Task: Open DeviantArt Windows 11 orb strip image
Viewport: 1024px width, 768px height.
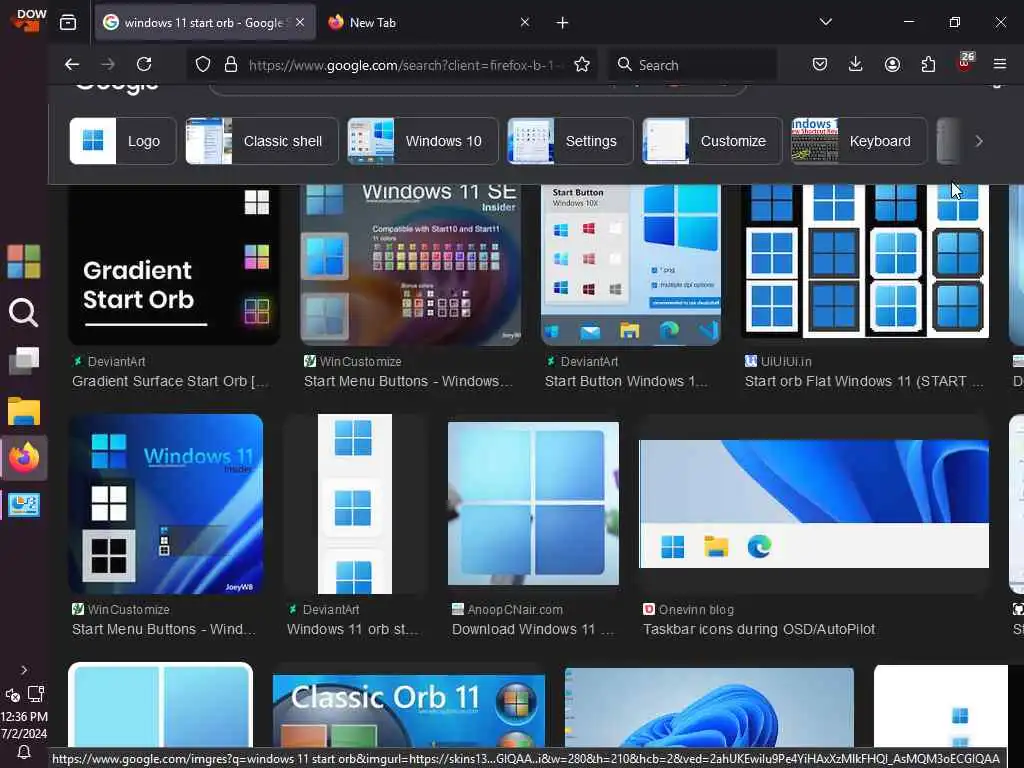Action: click(355, 504)
